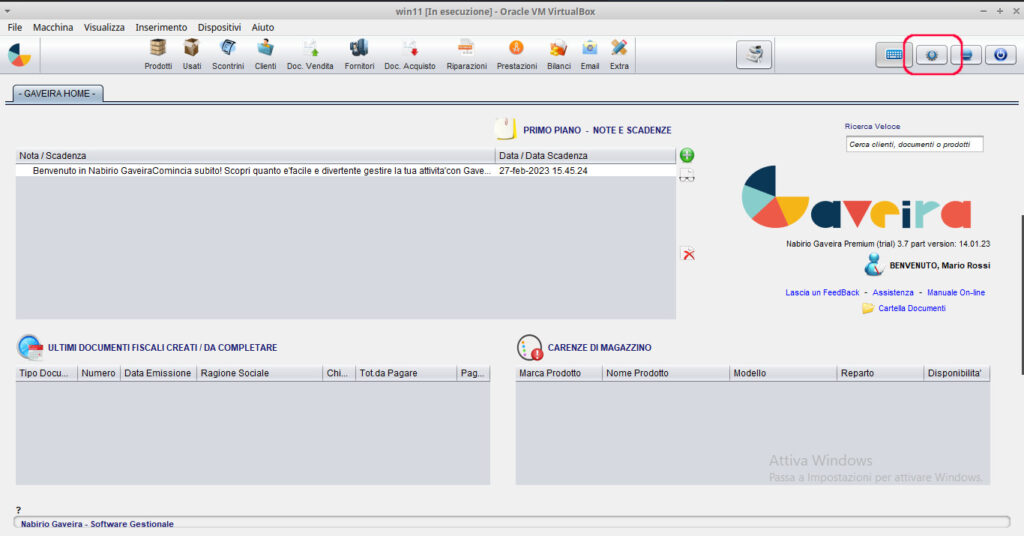This screenshot has height=536, width=1024.
Task: Click the Ricerca Veloce search field
Action: pyautogui.click(x=914, y=144)
